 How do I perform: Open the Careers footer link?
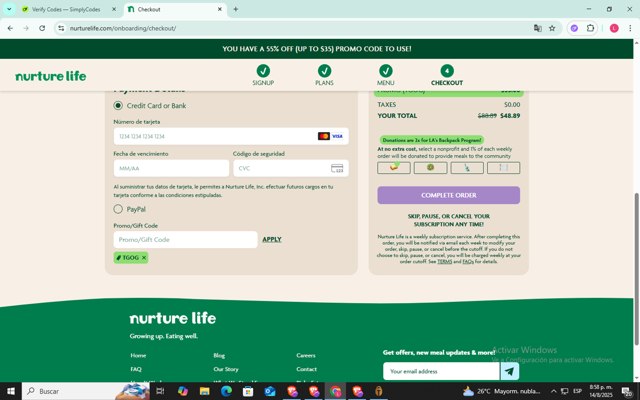click(306, 356)
